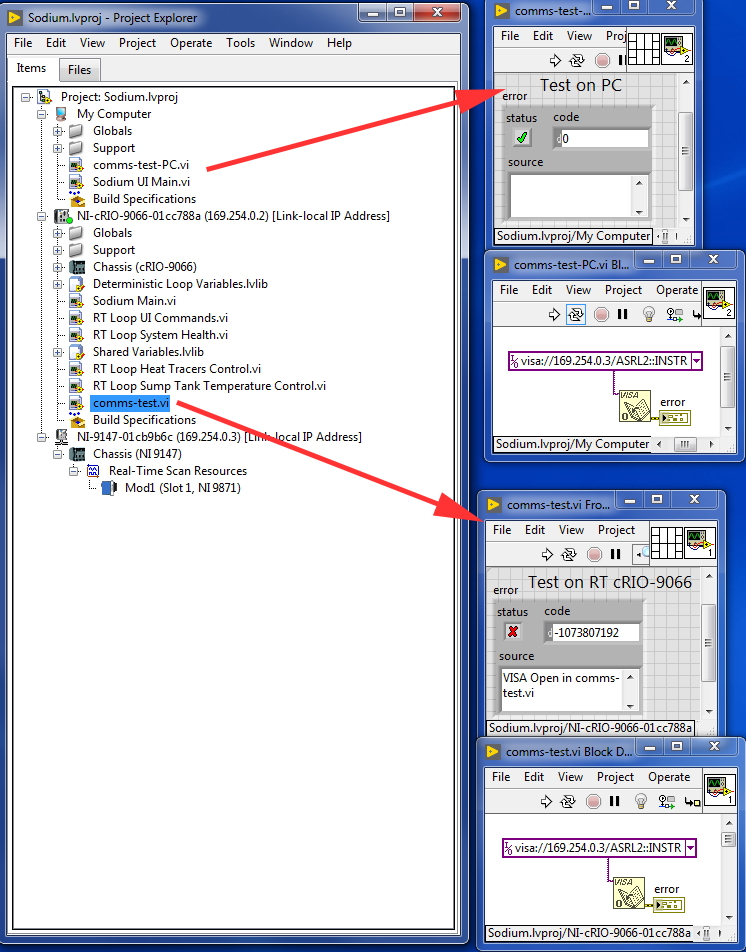Collapse the NI-cRIO-9066 target node
This screenshot has width=746, height=952.
(x=41, y=216)
